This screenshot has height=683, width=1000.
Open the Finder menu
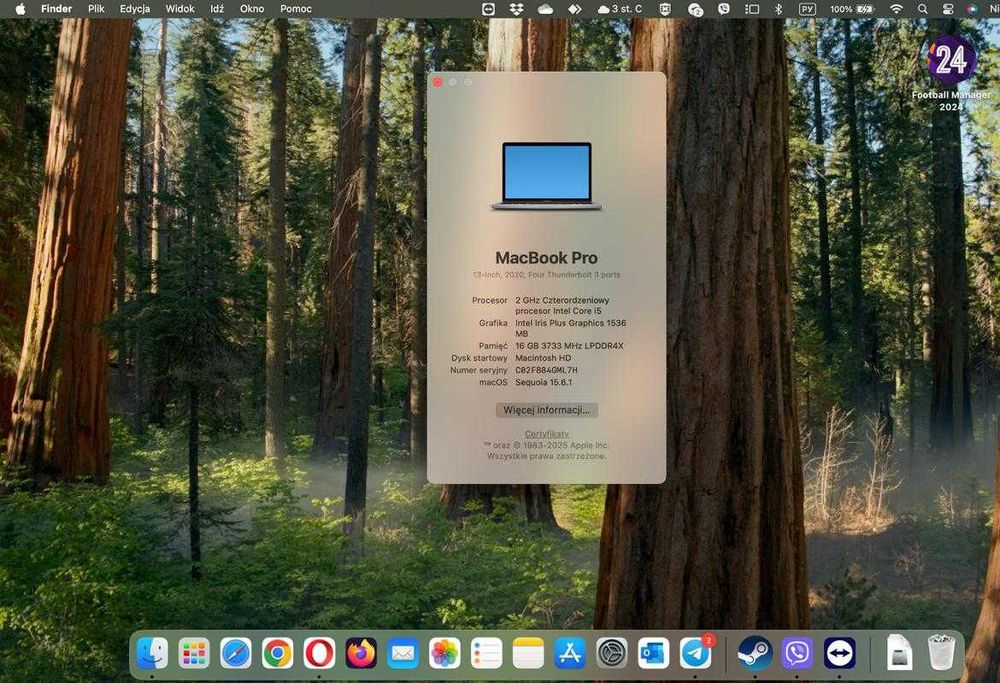coord(56,9)
